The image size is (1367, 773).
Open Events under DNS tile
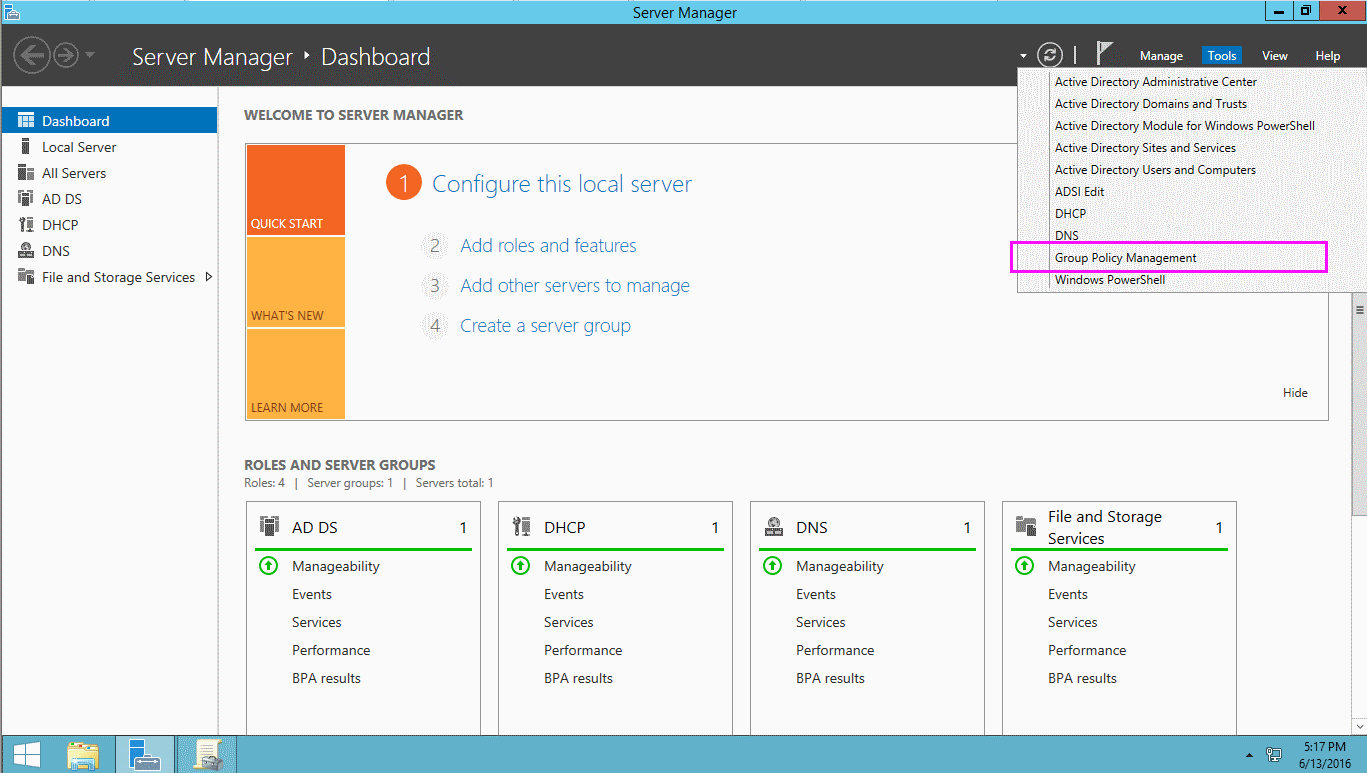(816, 594)
